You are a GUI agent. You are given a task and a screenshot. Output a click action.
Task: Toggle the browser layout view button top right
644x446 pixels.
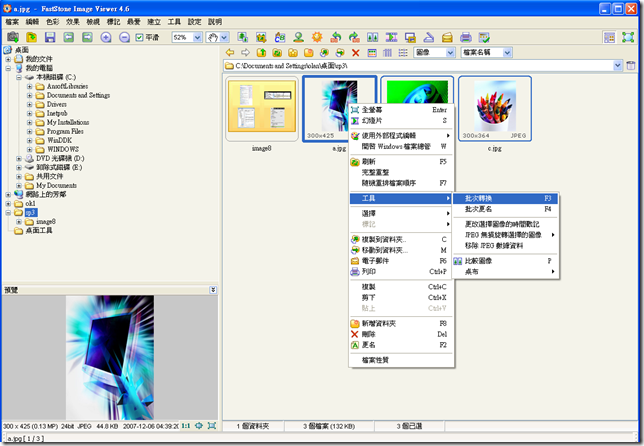pos(610,37)
